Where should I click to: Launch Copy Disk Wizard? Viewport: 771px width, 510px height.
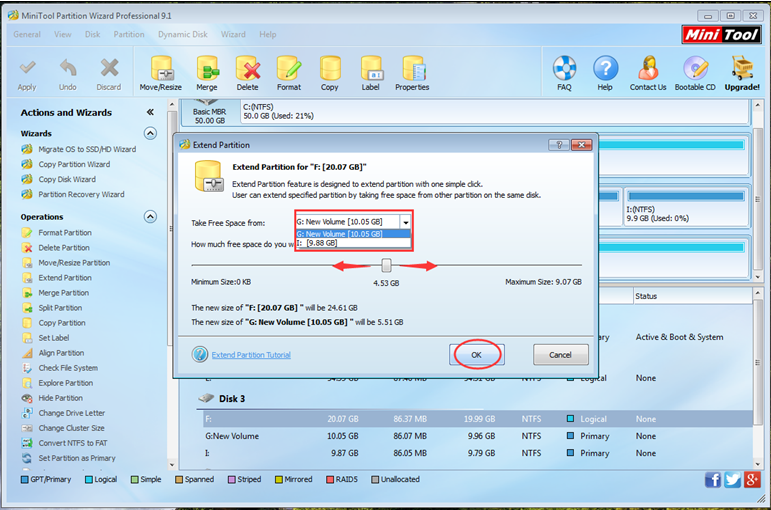click(x=67, y=180)
